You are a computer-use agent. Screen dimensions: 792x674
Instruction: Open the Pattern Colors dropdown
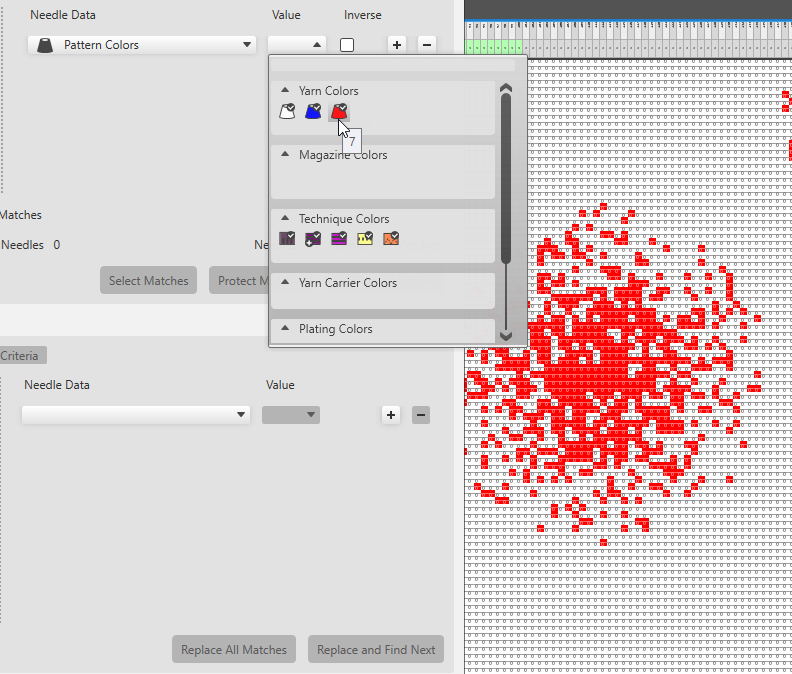[142, 45]
